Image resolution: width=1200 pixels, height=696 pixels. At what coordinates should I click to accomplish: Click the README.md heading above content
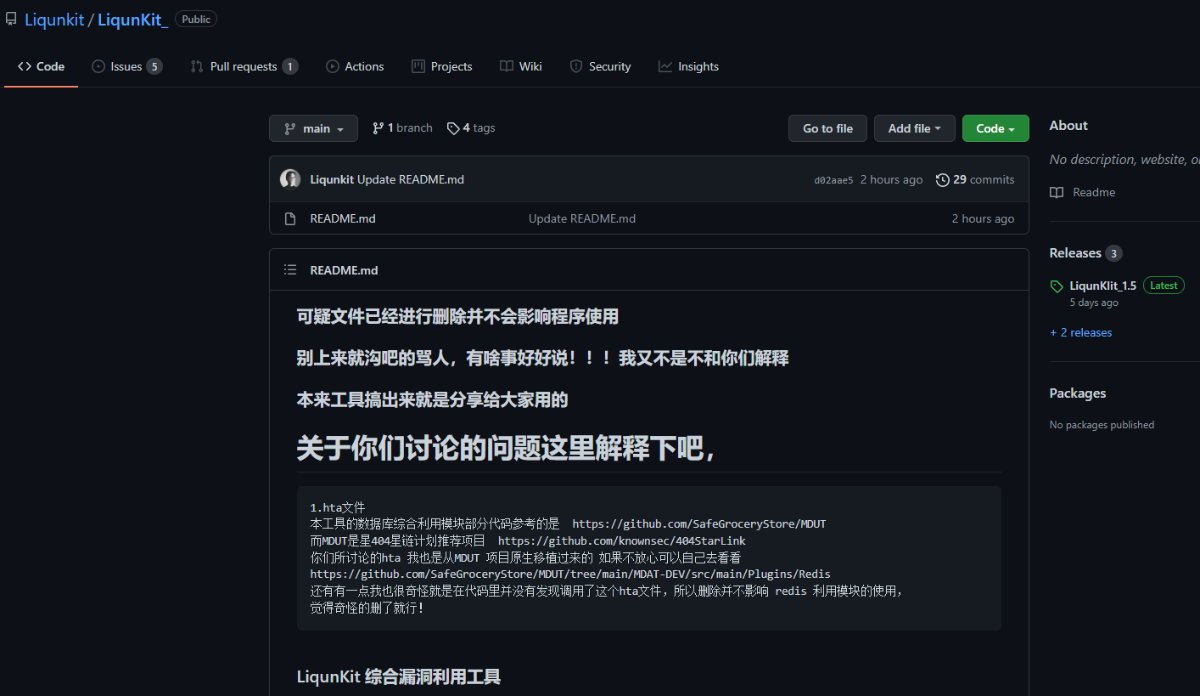(x=344, y=270)
